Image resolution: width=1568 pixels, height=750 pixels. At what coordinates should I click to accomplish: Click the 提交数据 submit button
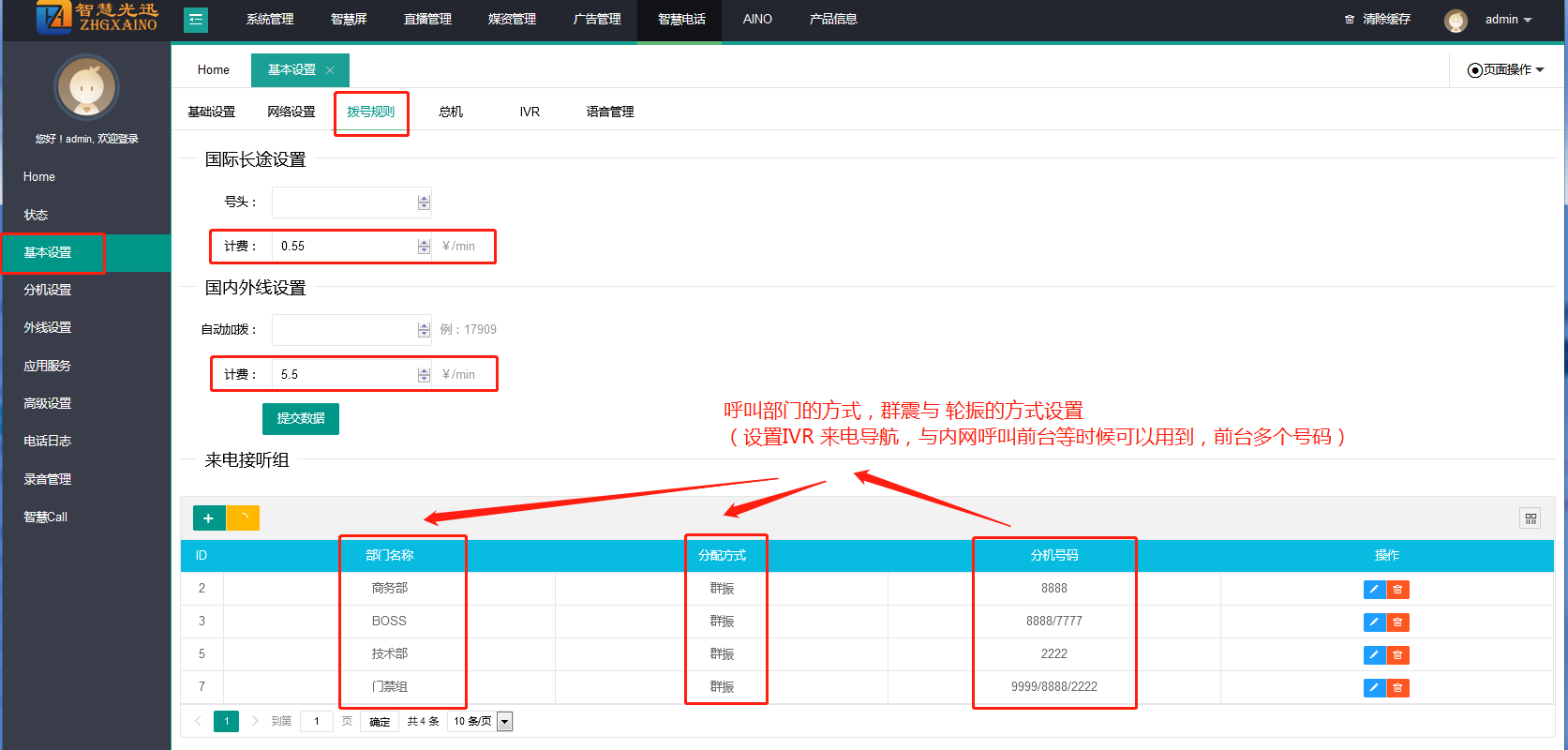(301, 418)
